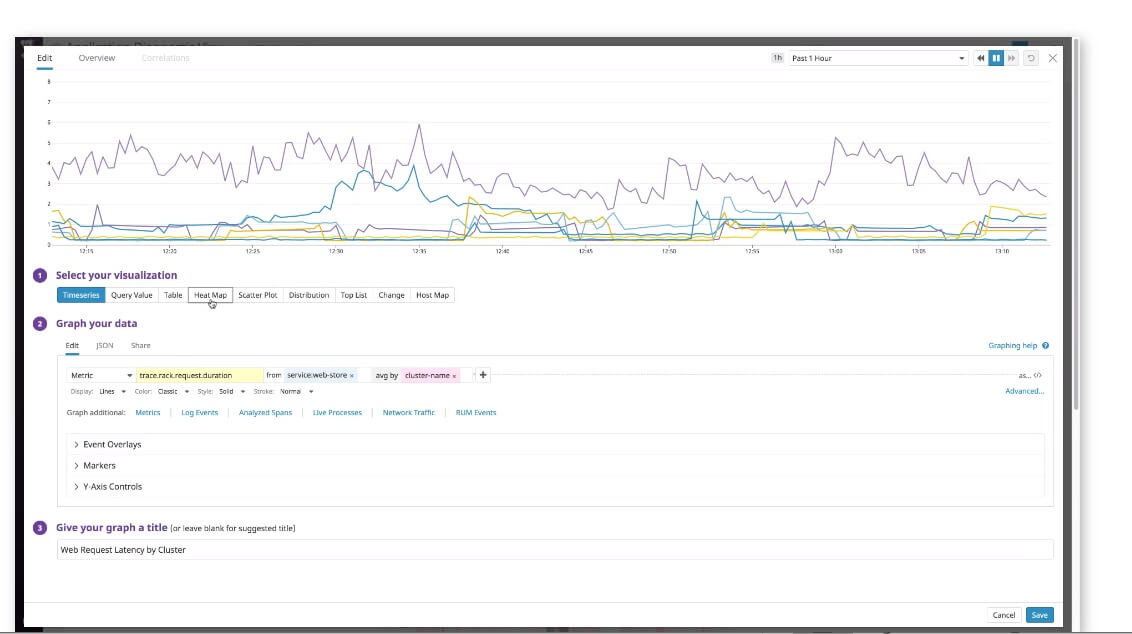Viewport: 1132px width, 634px height.
Task: Expand the Y-Axis Controls section
Action: (112, 487)
